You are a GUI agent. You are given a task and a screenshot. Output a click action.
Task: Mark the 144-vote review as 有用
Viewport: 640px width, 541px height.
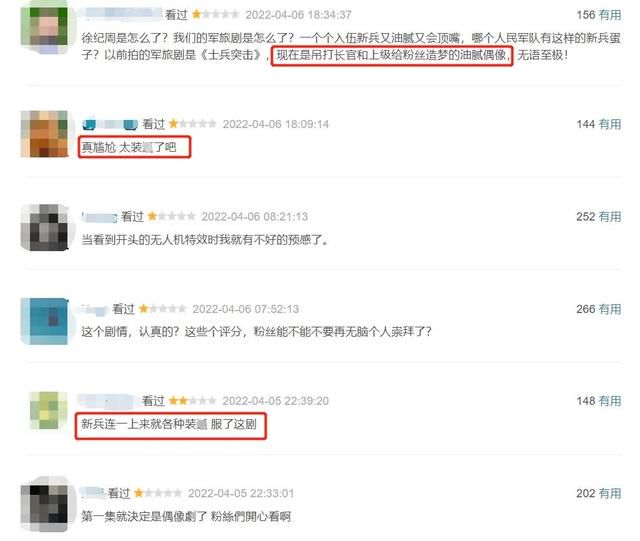610,124
